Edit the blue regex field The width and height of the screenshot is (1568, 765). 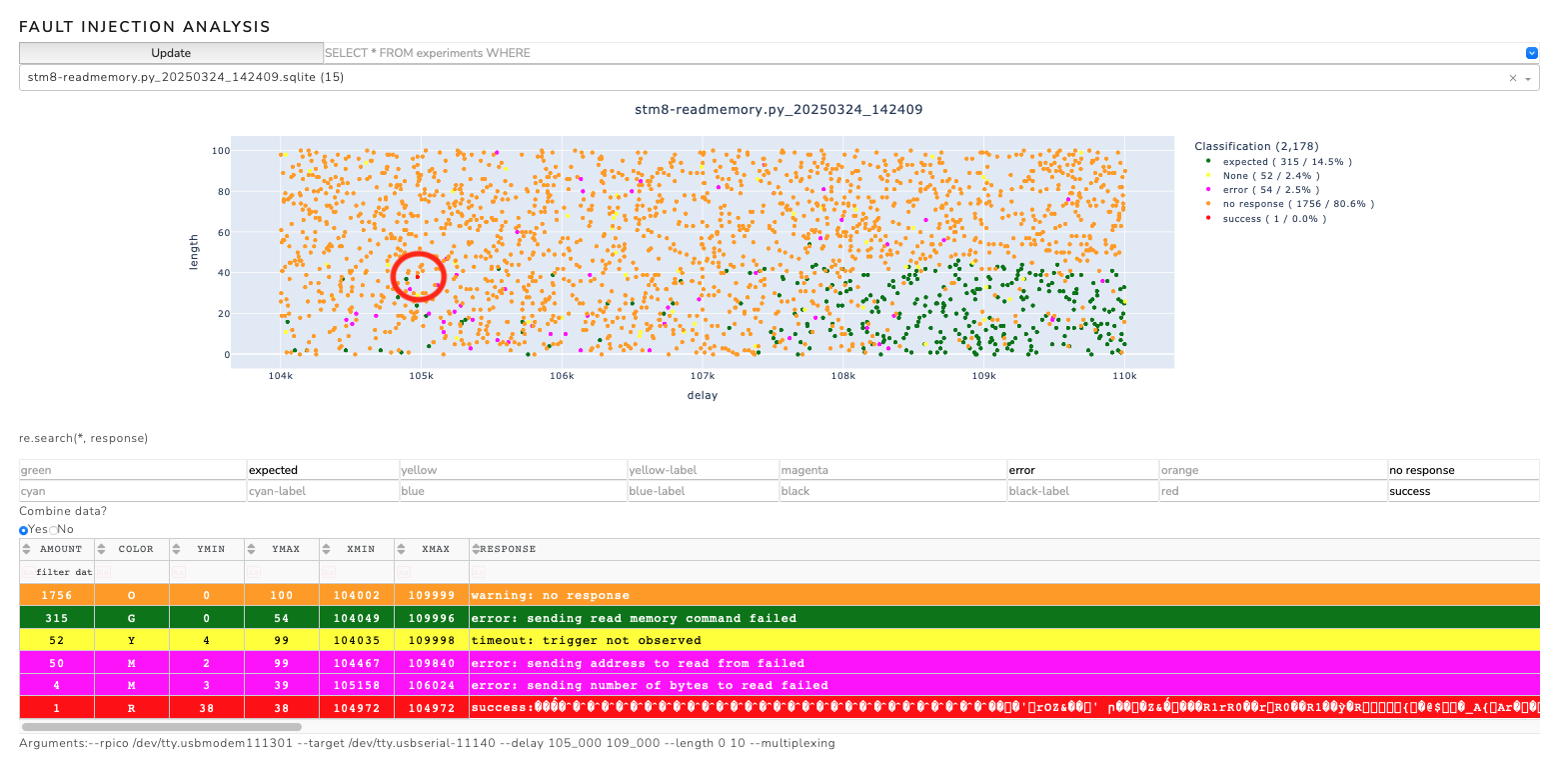513,491
